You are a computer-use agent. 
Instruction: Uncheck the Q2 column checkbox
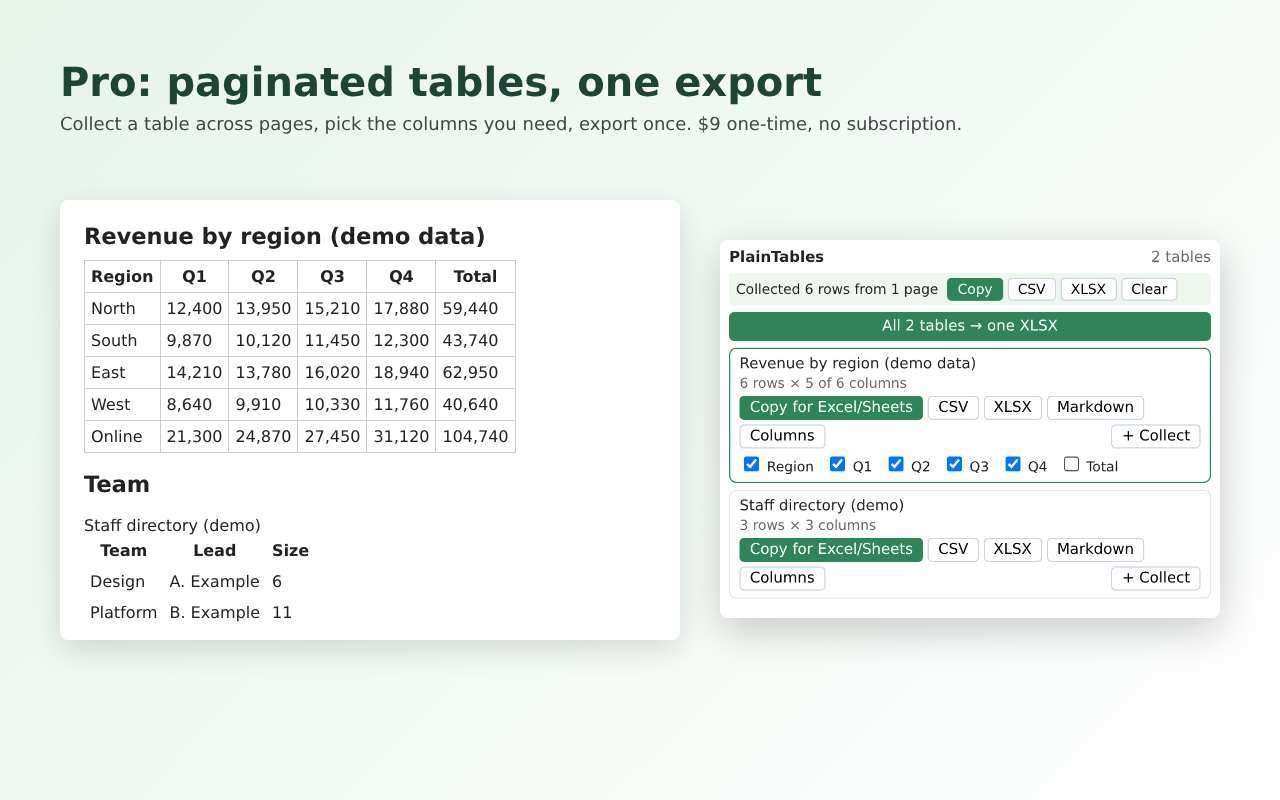(x=896, y=464)
